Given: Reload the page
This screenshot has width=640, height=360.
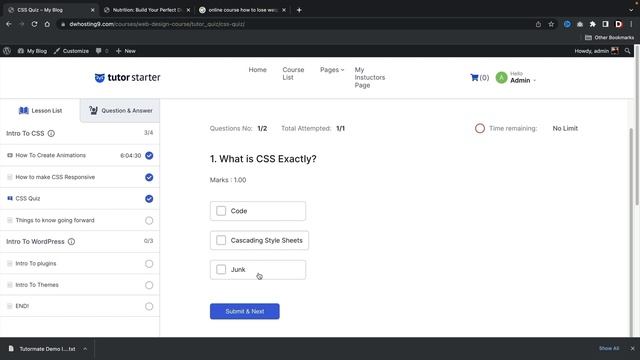Looking at the screenshot, I should click(34, 24).
